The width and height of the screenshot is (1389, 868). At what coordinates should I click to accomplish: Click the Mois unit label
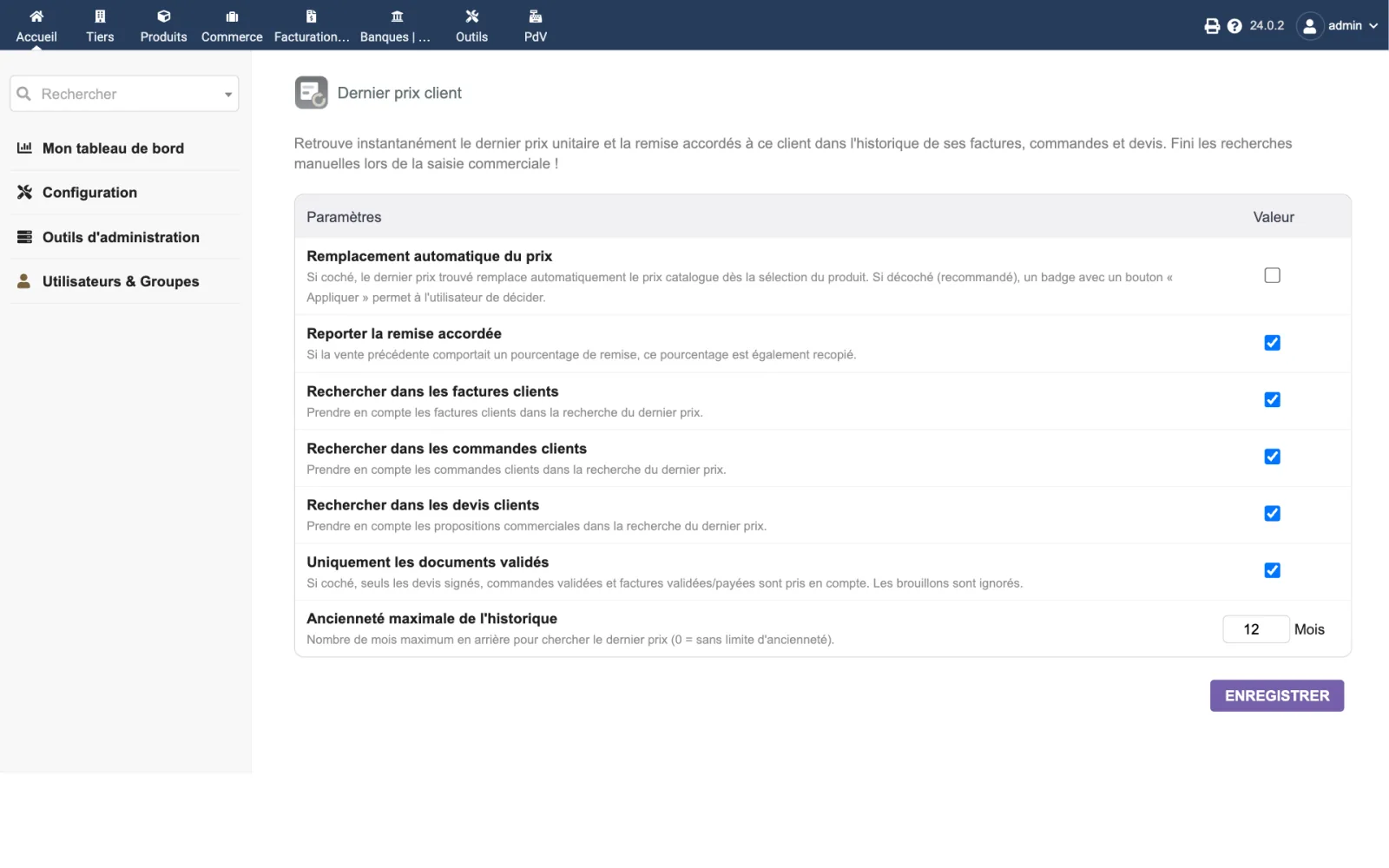coord(1309,629)
